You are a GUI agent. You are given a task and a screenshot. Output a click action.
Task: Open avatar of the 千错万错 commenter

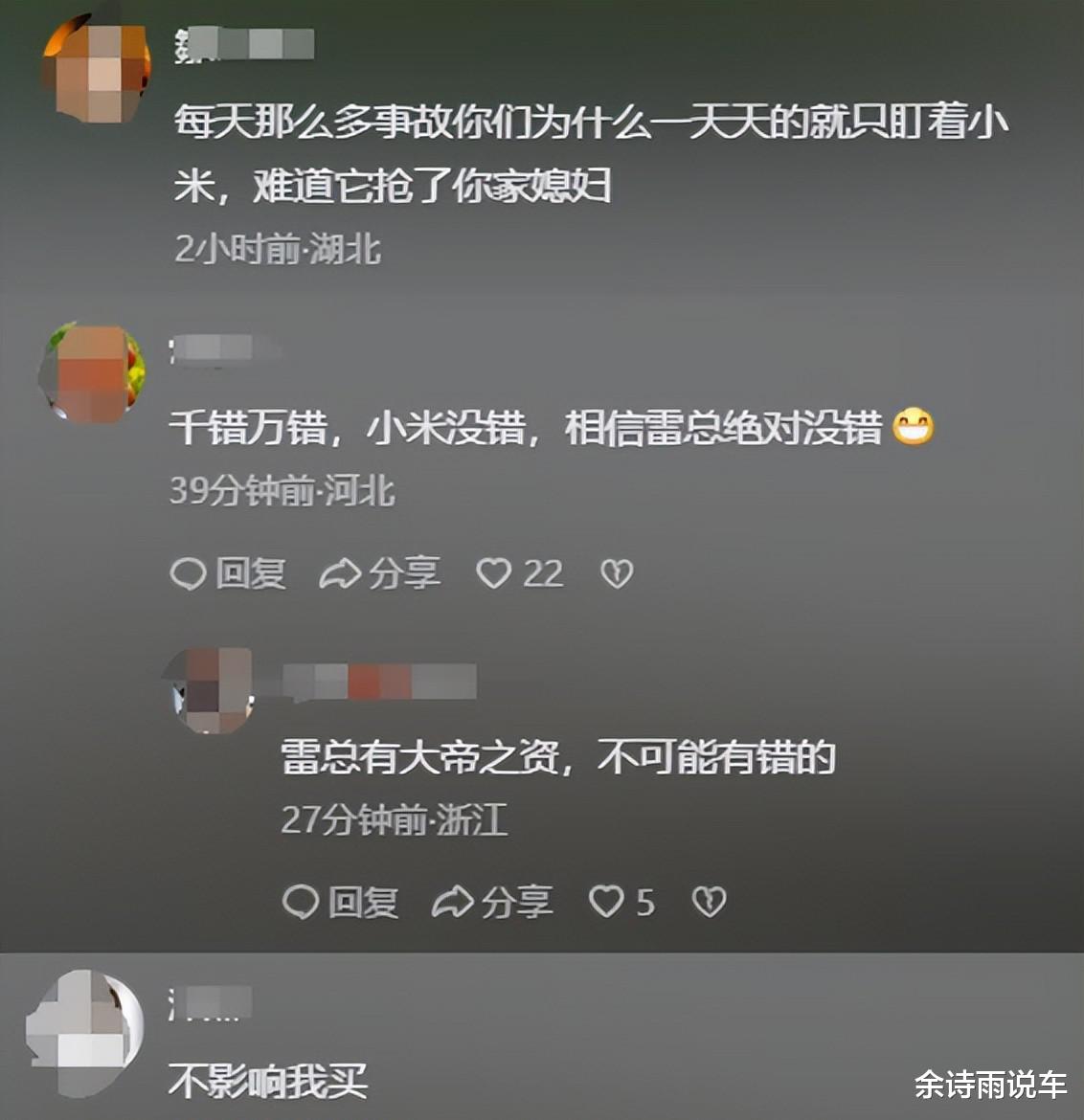coord(92,373)
